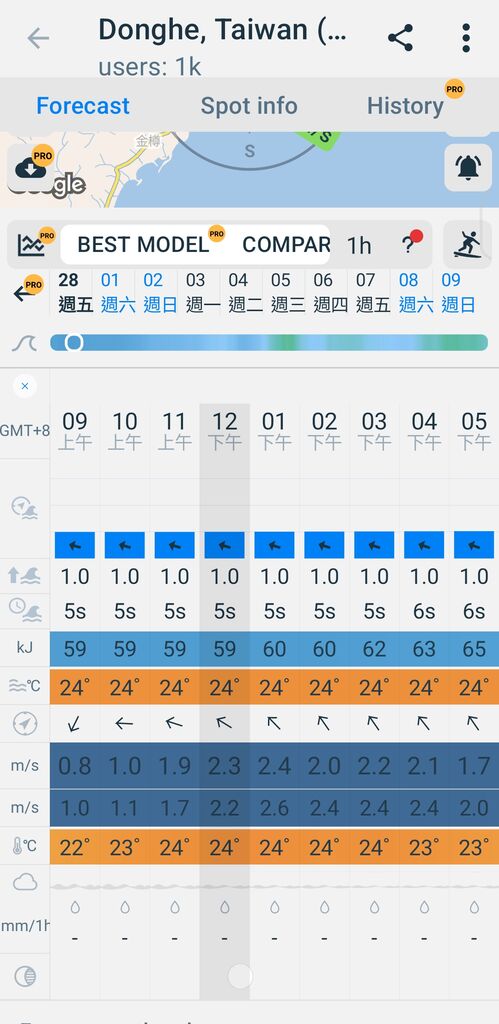Open the History tab
This screenshot has width=499, height=1024.
405,106
